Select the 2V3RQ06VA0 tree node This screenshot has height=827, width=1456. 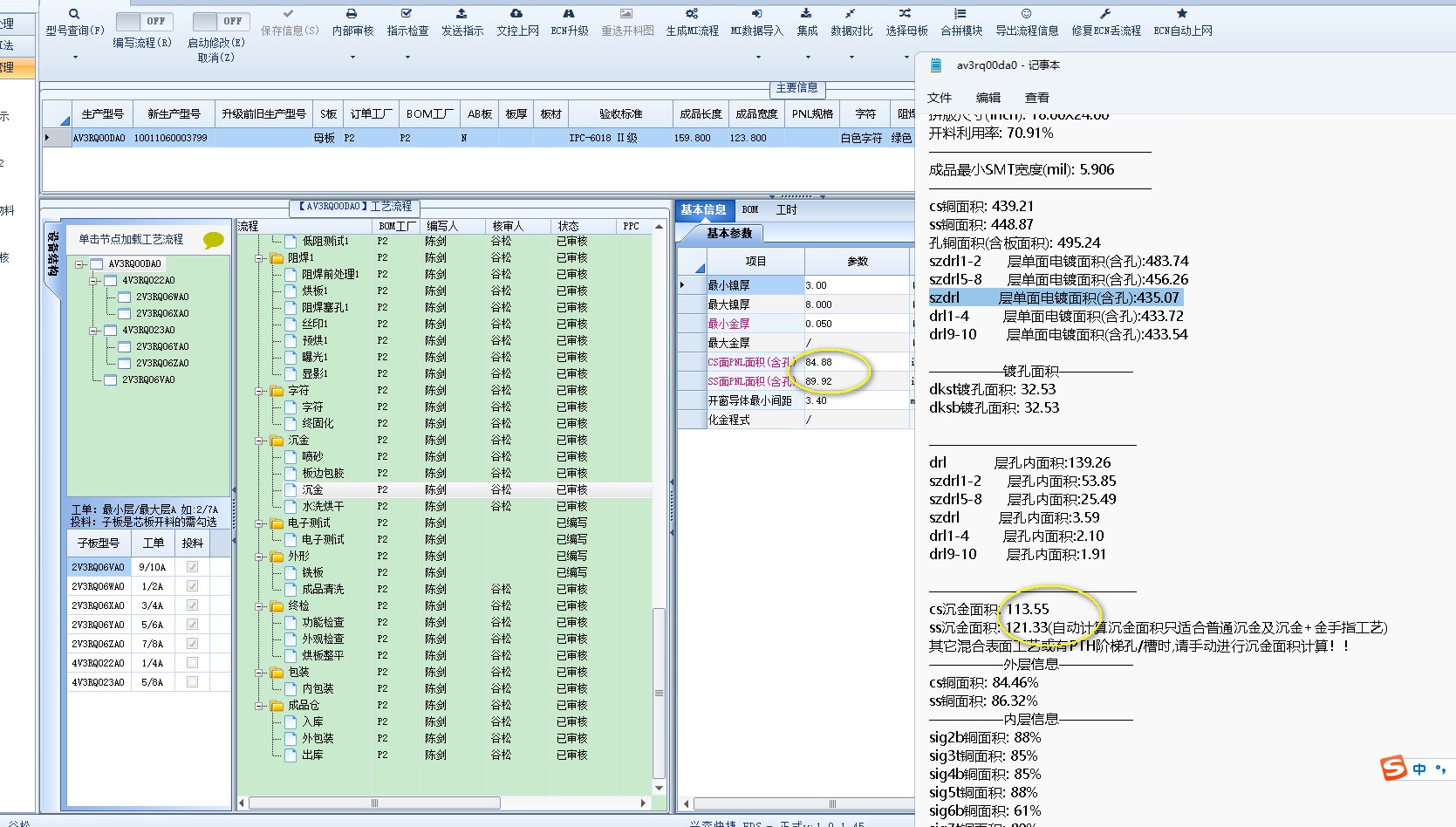pyautogui.click(x=148, y=380)
